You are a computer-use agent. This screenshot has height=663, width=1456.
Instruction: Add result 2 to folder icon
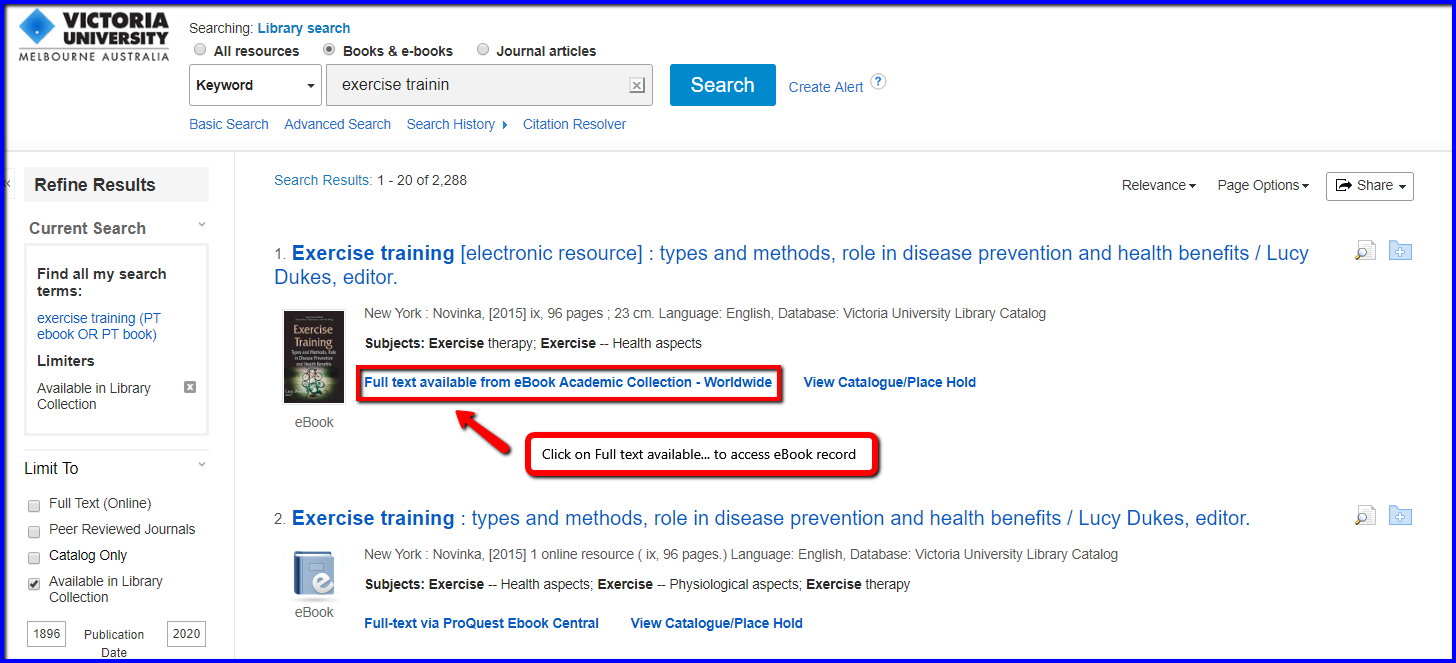click(x=1400, y=516)
